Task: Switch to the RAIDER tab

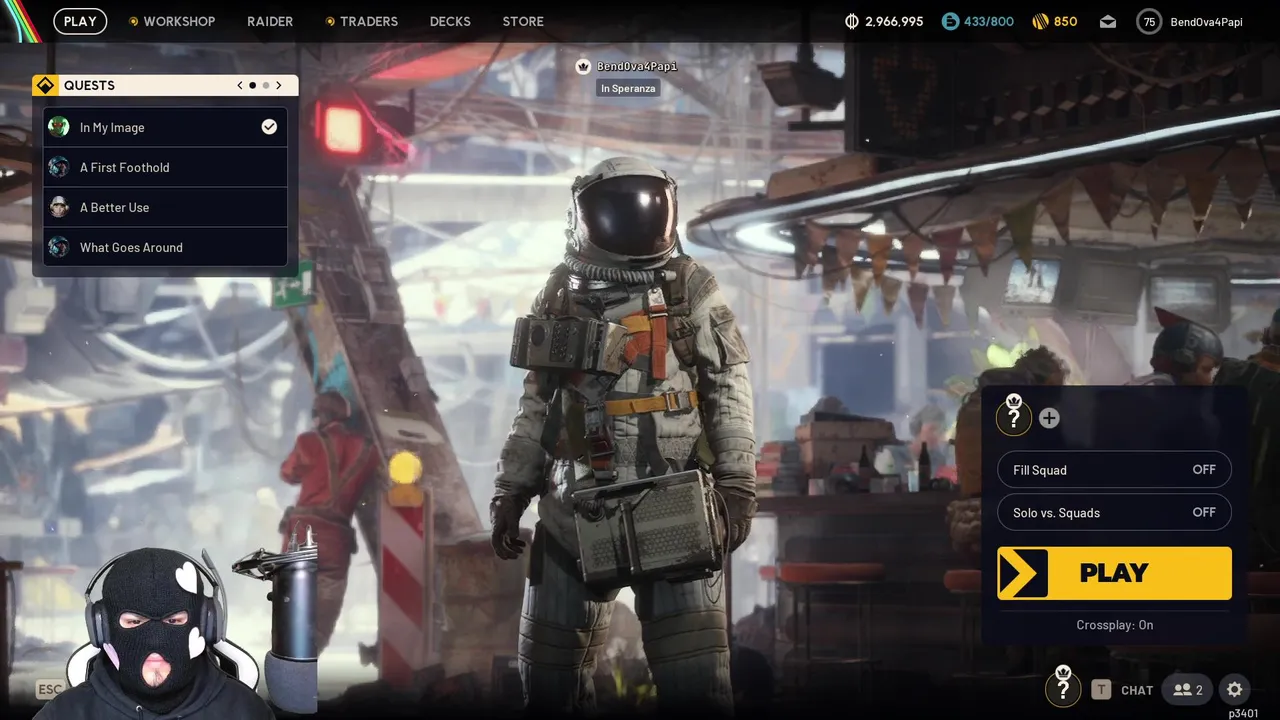Action: click(x=270, y=21)
